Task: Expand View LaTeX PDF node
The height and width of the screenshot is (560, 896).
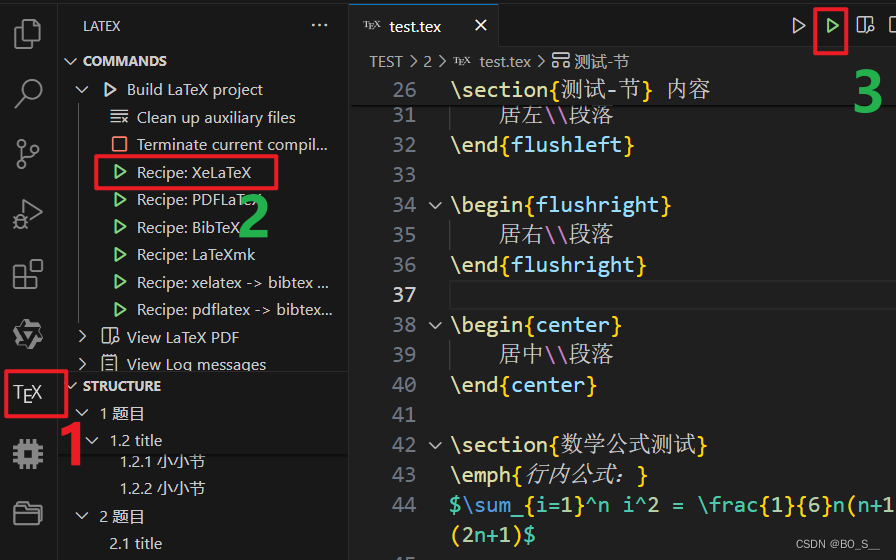Action: (x=83, y=337)
